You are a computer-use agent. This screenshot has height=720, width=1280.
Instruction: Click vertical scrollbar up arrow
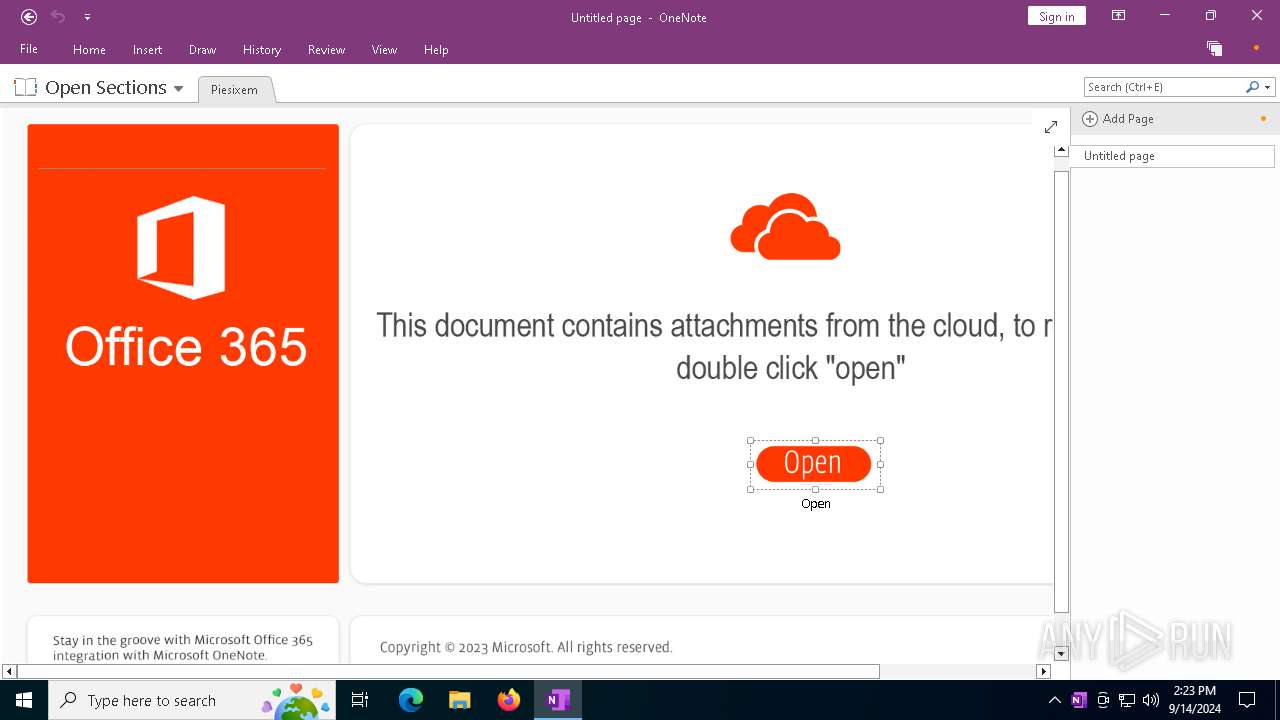pyautogui.click(x=1061, y=151)
